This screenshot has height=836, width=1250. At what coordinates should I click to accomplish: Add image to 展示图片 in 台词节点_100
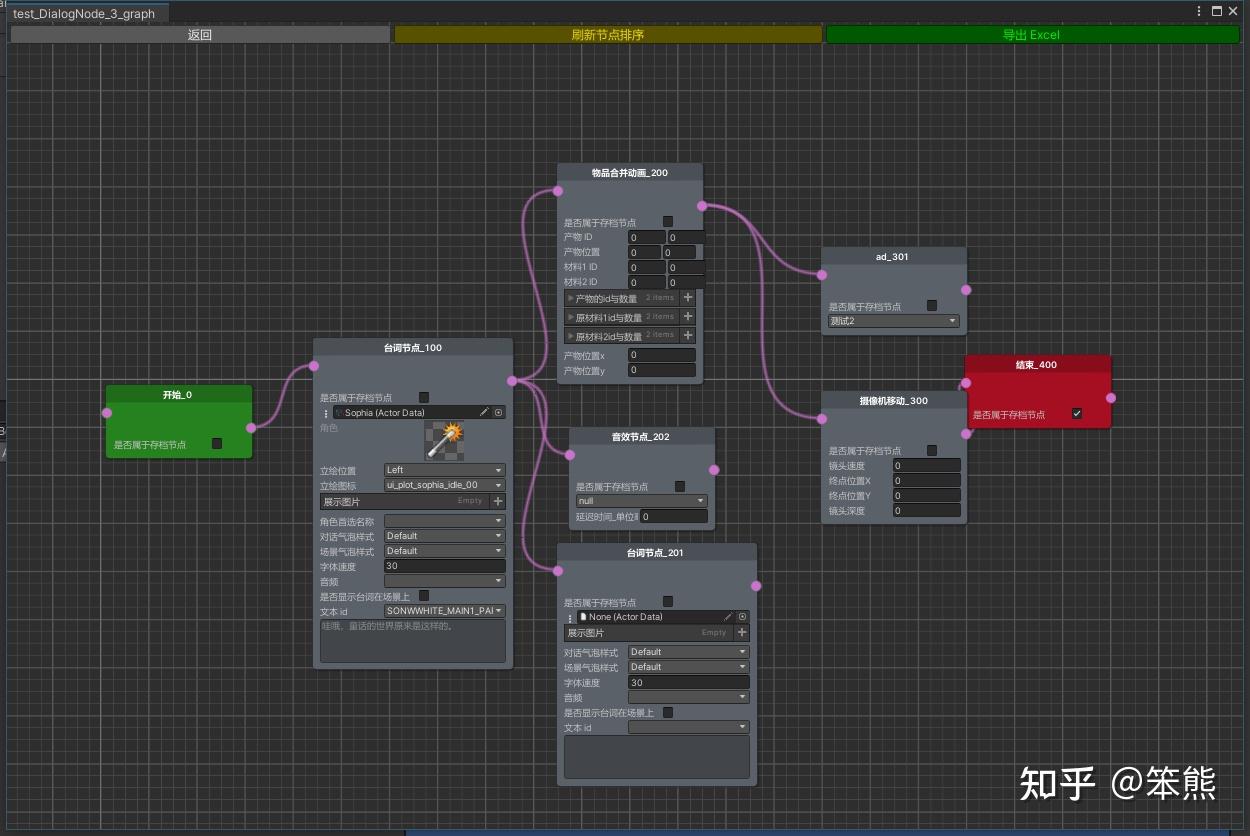tap(498, 501)
